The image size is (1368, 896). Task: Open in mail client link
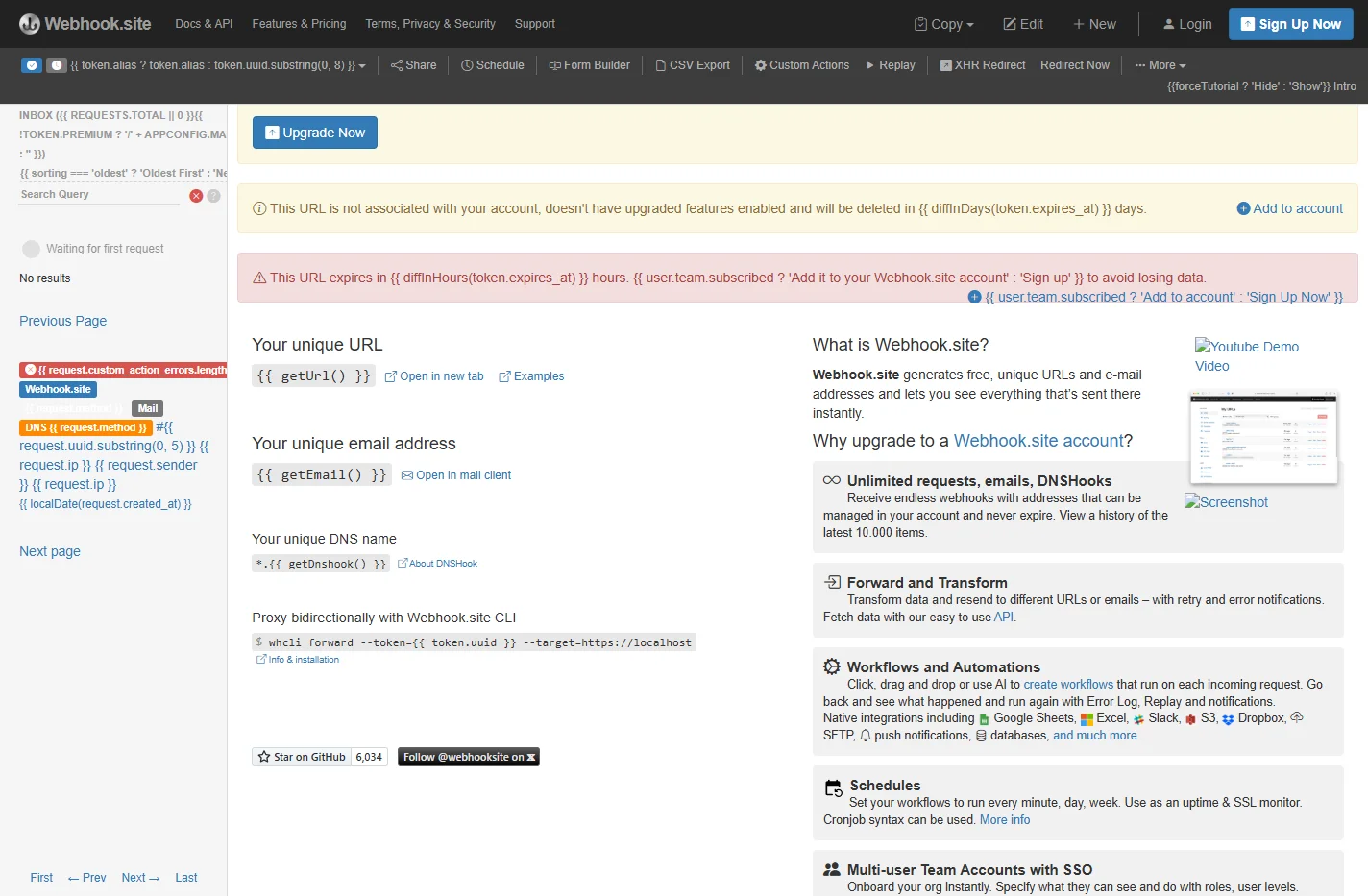456,475
